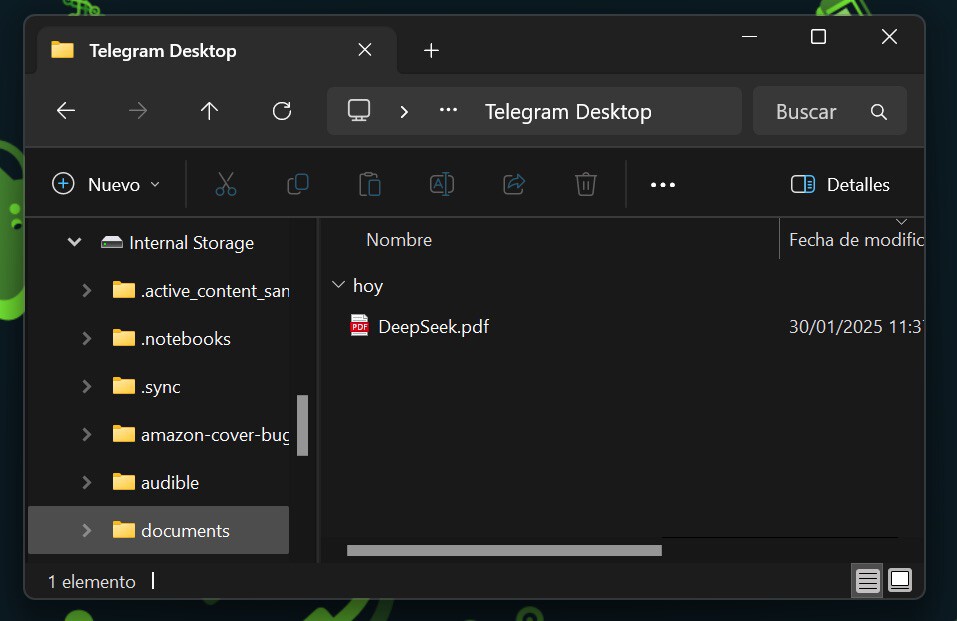The width and height of the screenshot is (957, 621).
Task: Click the Share icon in toolbar
Action: pos(514,184)
